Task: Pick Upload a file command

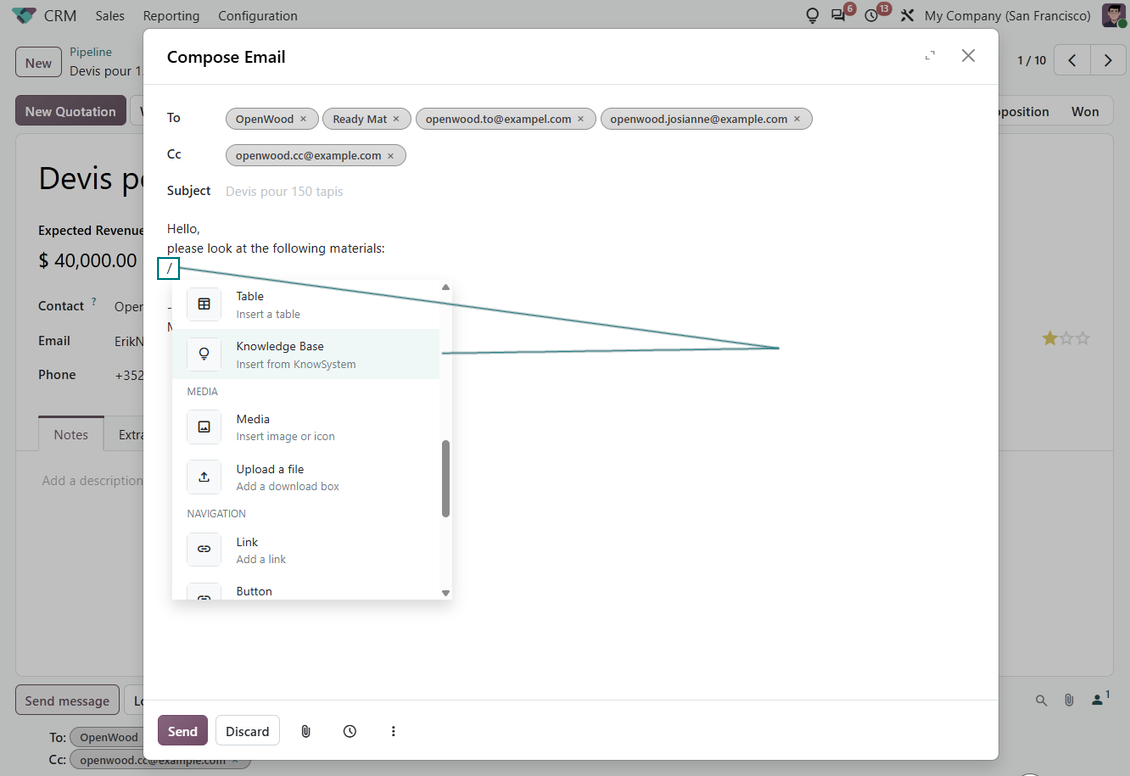Action: click(x=306, y=477)
